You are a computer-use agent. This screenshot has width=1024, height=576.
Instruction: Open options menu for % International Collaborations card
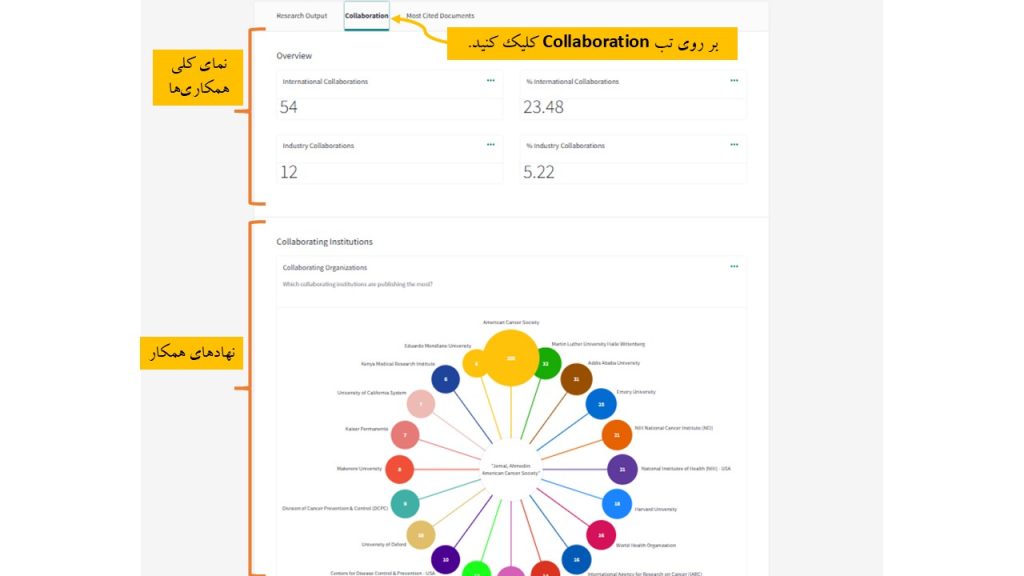point(734,80)
